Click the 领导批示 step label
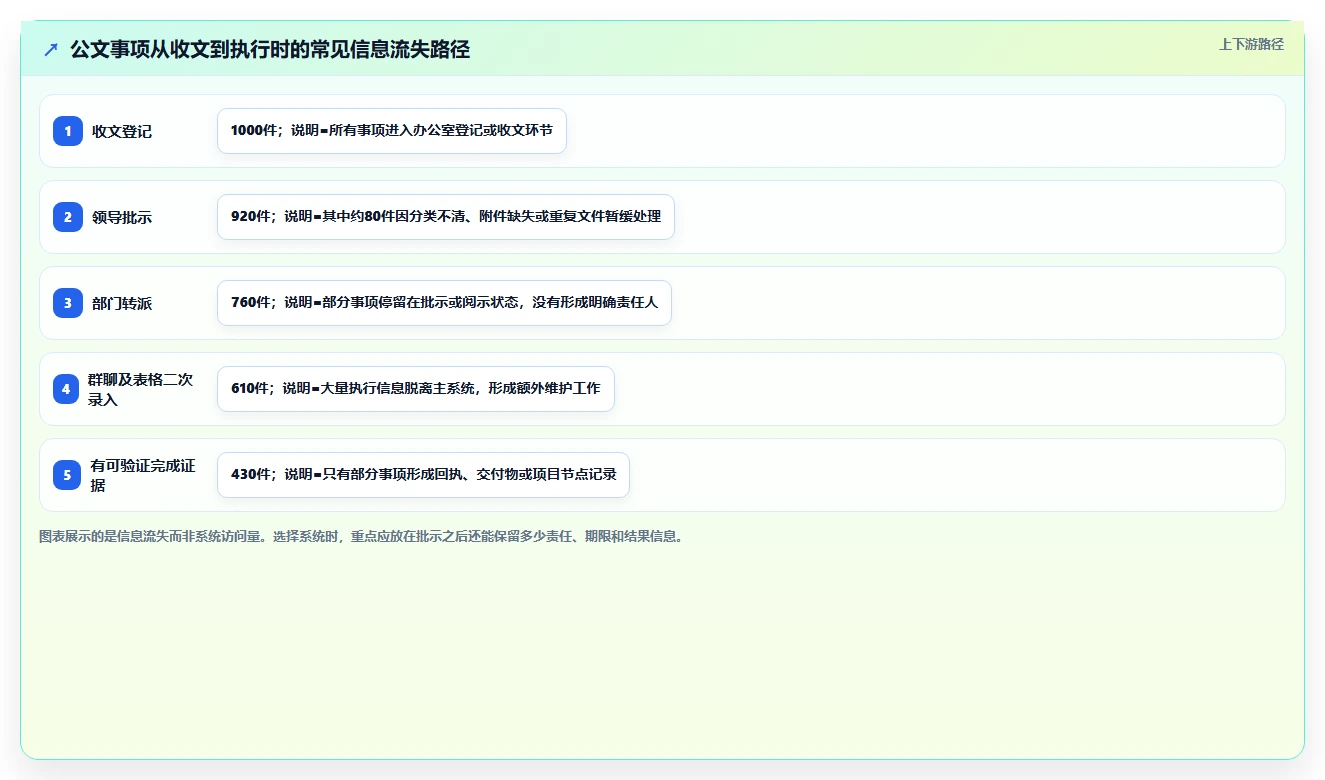The height and width of the screenshot is (780, 1325). 122,217
